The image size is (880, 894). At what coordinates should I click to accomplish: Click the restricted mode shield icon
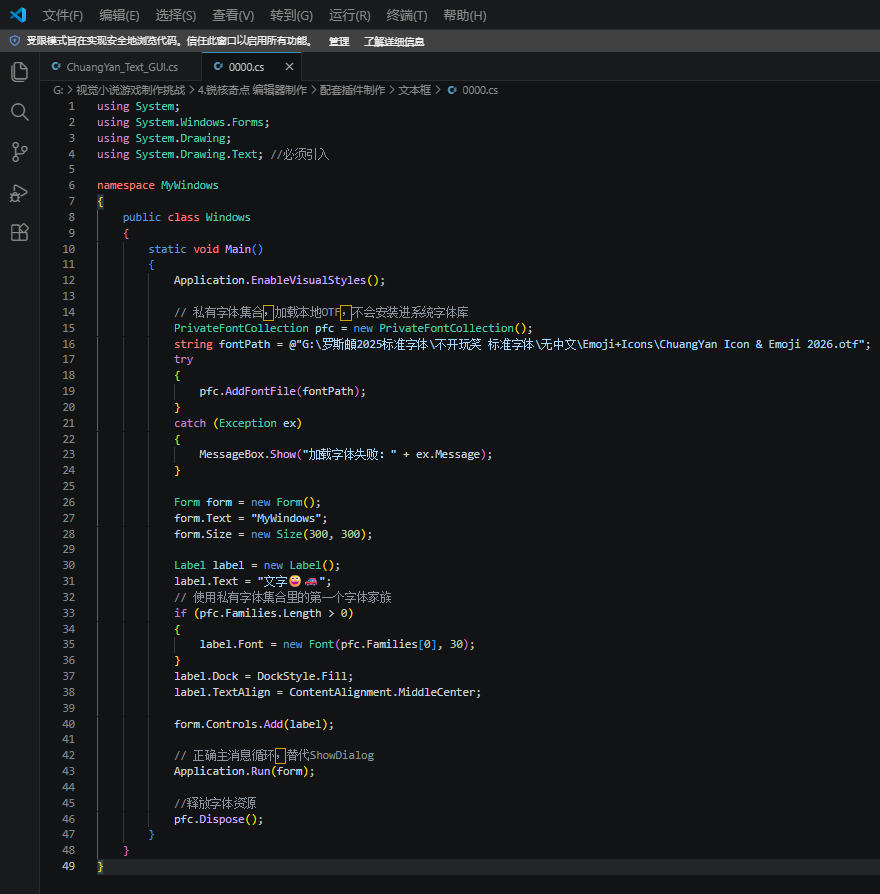pos(15,41)
